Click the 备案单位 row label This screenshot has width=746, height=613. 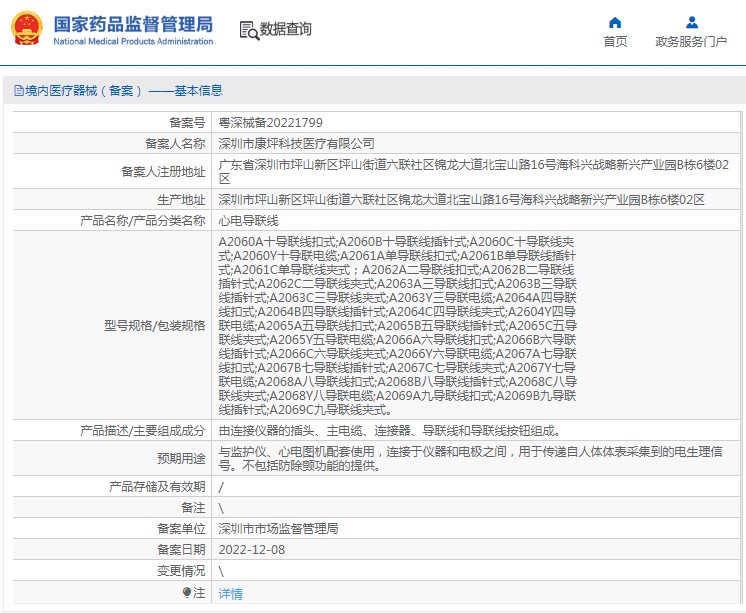[x=181, y=529]
